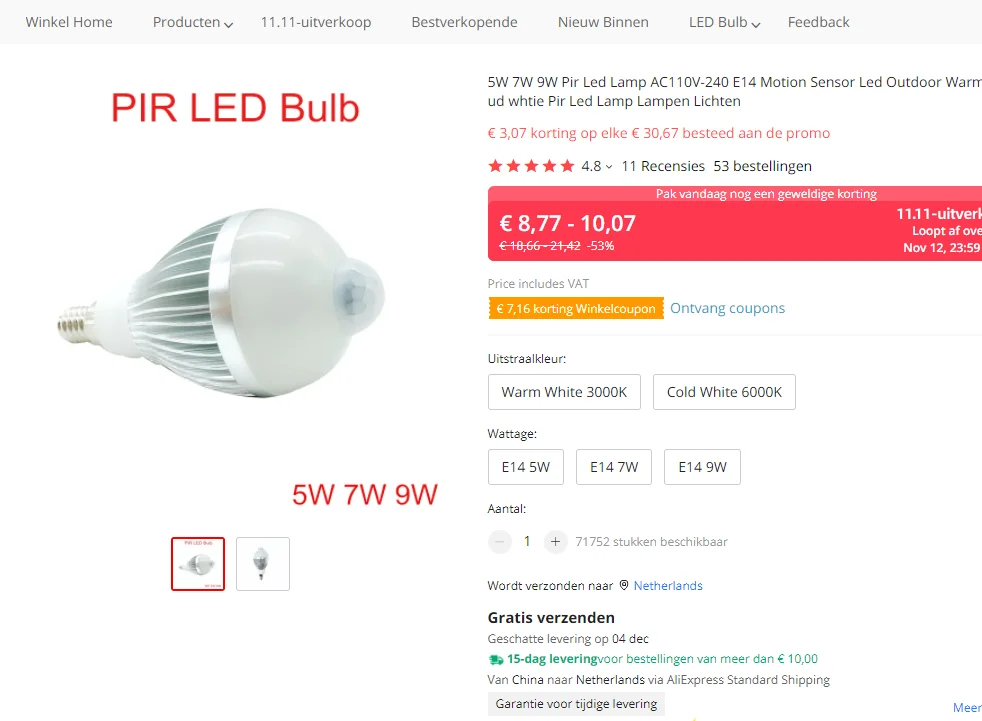This screenshot has width=982, height=721.
Task: Select the second product thumbnail image
Action: pos(263,564)
